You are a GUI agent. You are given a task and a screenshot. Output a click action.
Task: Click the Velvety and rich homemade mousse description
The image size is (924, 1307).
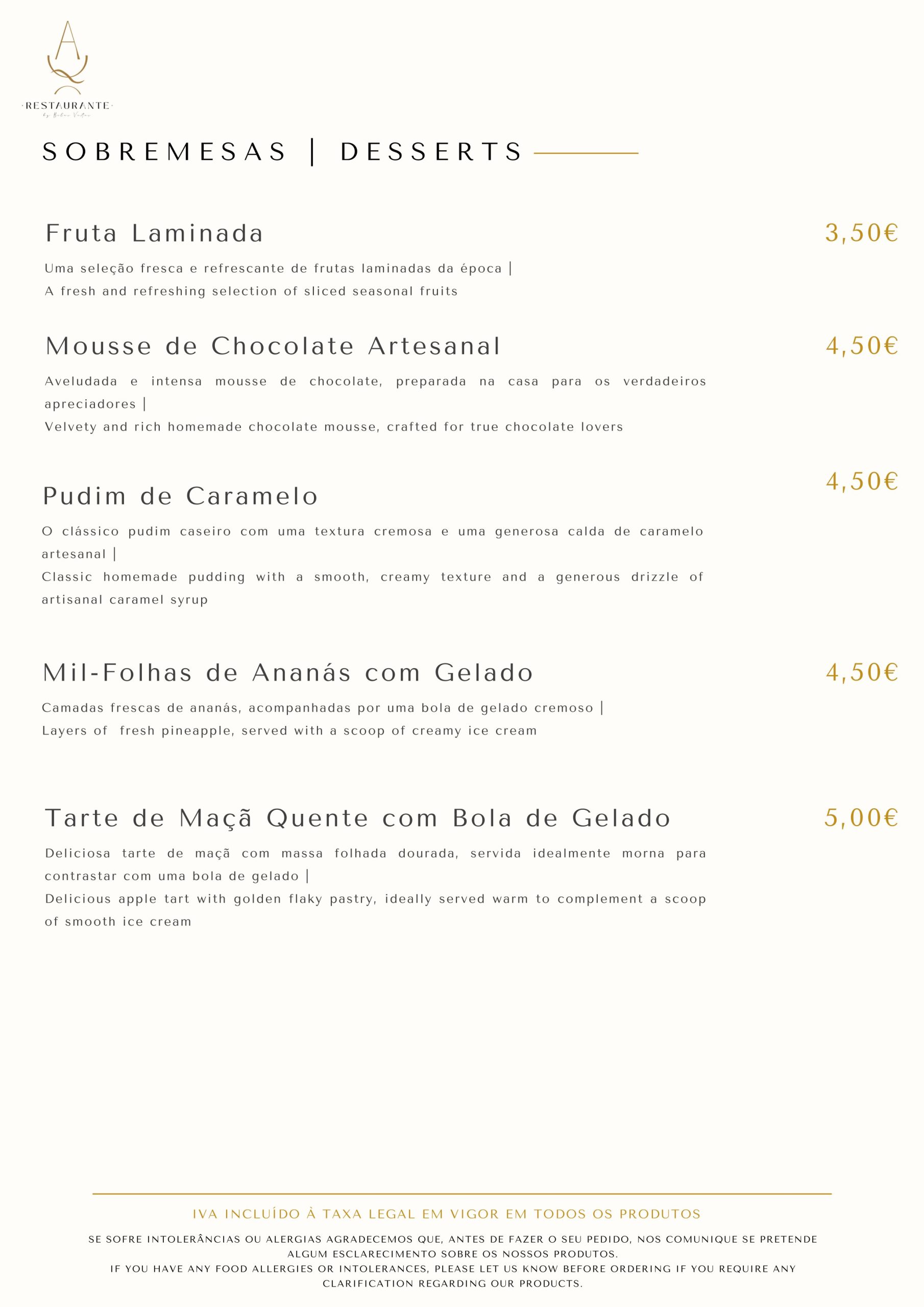pyautogui.click(x=334, y=427)
